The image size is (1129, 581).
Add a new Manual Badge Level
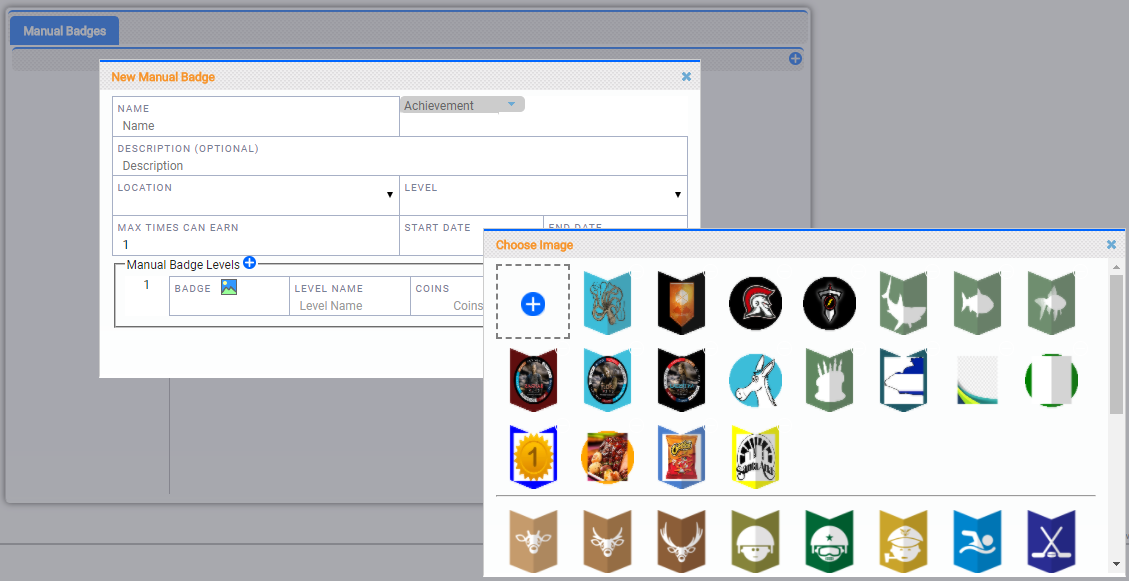pyautogui.click(x=250, y=263)
